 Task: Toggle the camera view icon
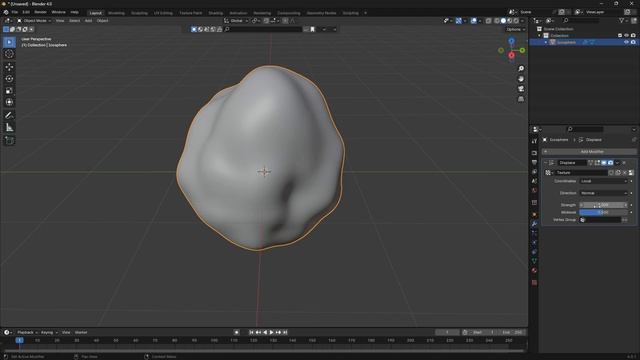point(521,89)
